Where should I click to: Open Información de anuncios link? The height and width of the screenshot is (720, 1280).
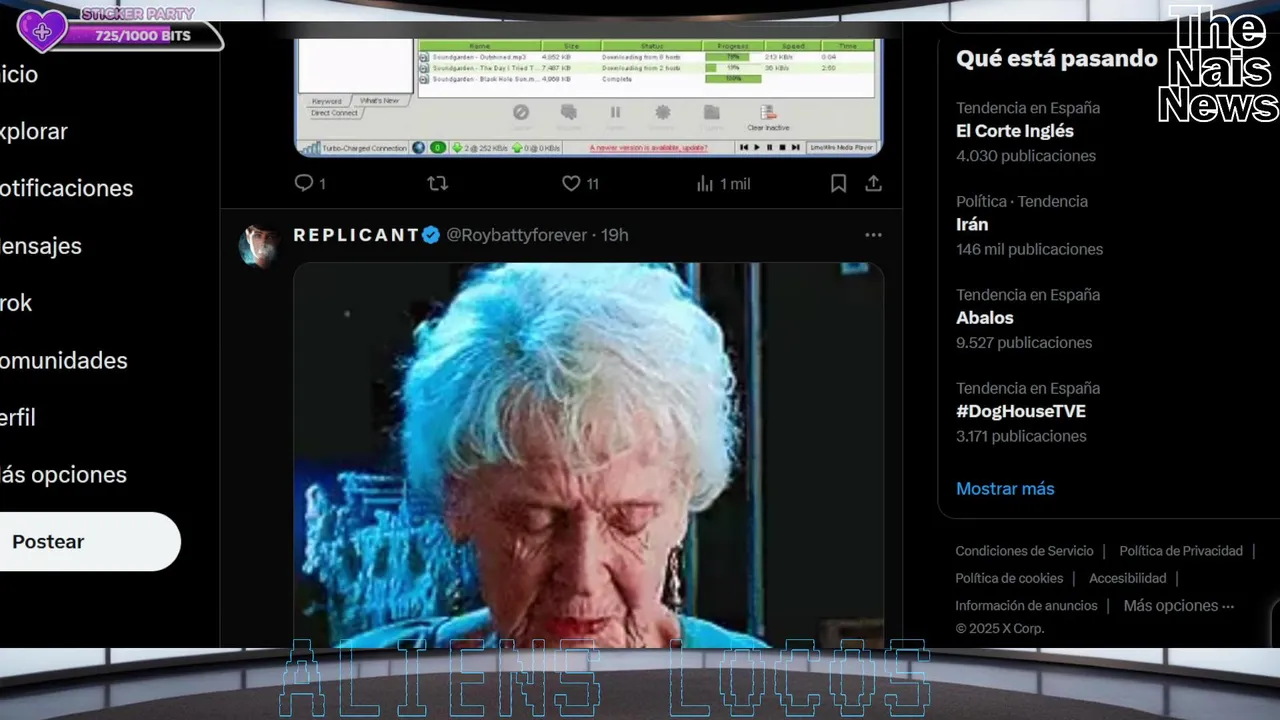click(x=1026, y=606)
